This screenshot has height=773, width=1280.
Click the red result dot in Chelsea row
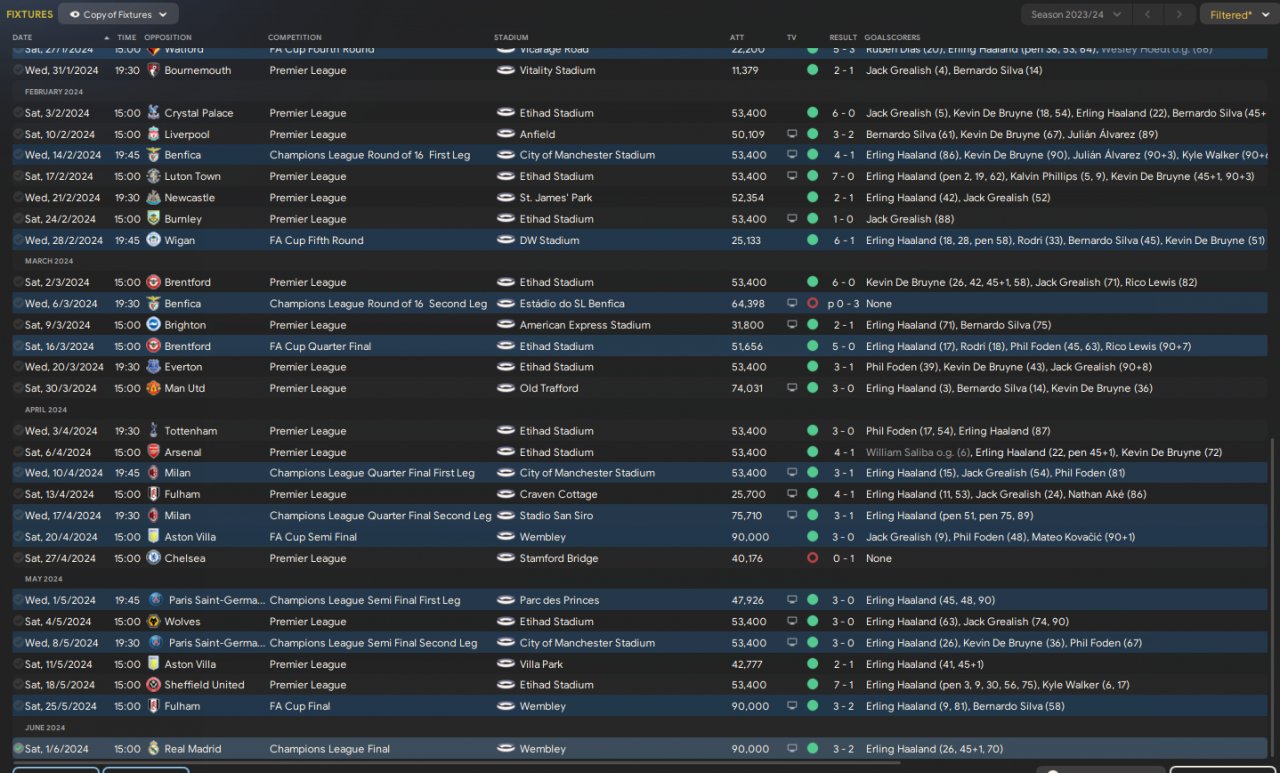[x=812, y=558]
